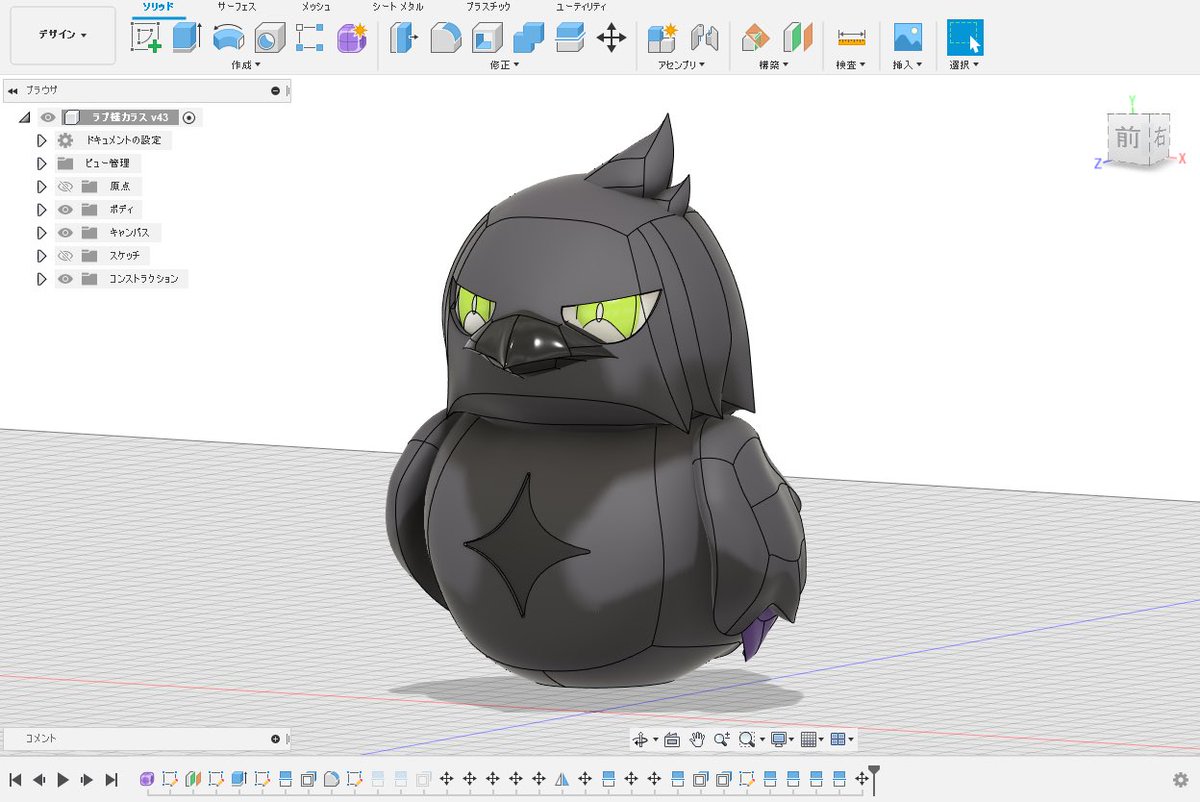This screenshot has height=802, width=1200.
Task: Click the Grid and Snaps icon
Action: tap(809, 739)
